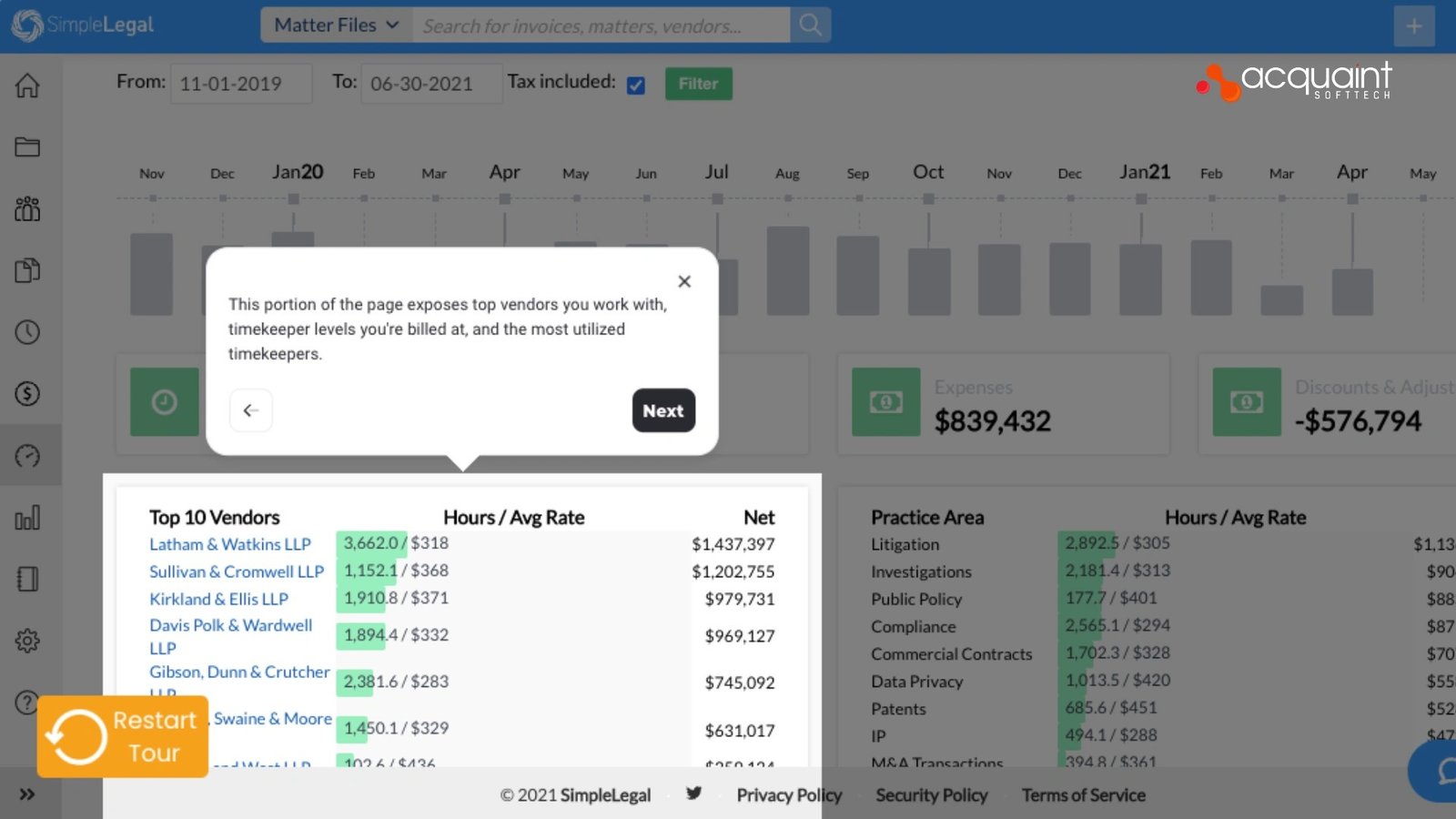Viewport: 1456px width, 819px height.
Task: Open Kirkland & Ellis LLP vendor
Action: [x=218, y=599]
